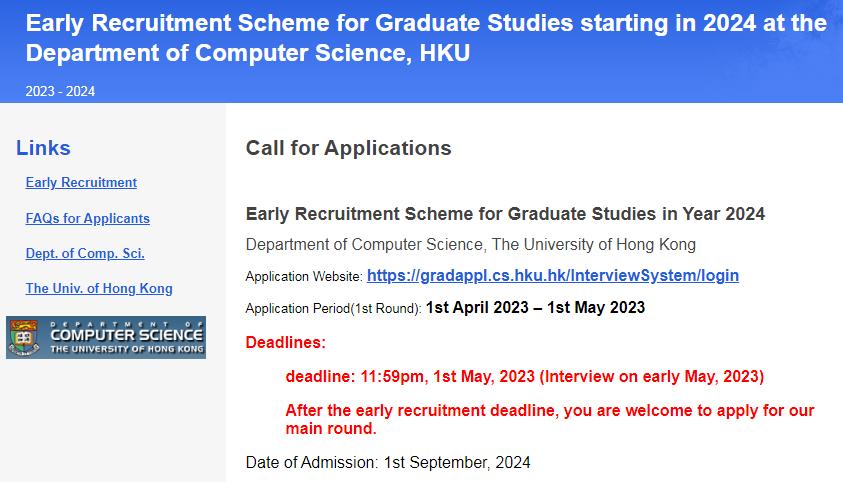Screen dimensions: 843x482
Task: Click the 2023 - 2024 header subtitle
Action: [60, 91]
